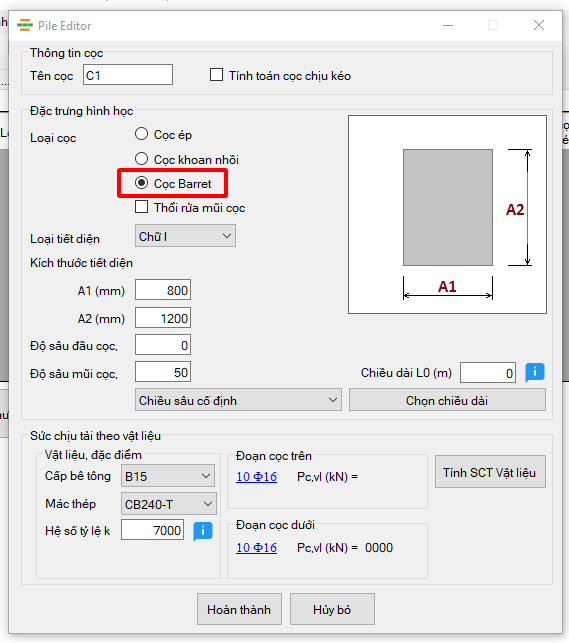Choose the Cọc khoan nhồi pile type
Viewport: 569px width, 643px height.
(141, 159)
